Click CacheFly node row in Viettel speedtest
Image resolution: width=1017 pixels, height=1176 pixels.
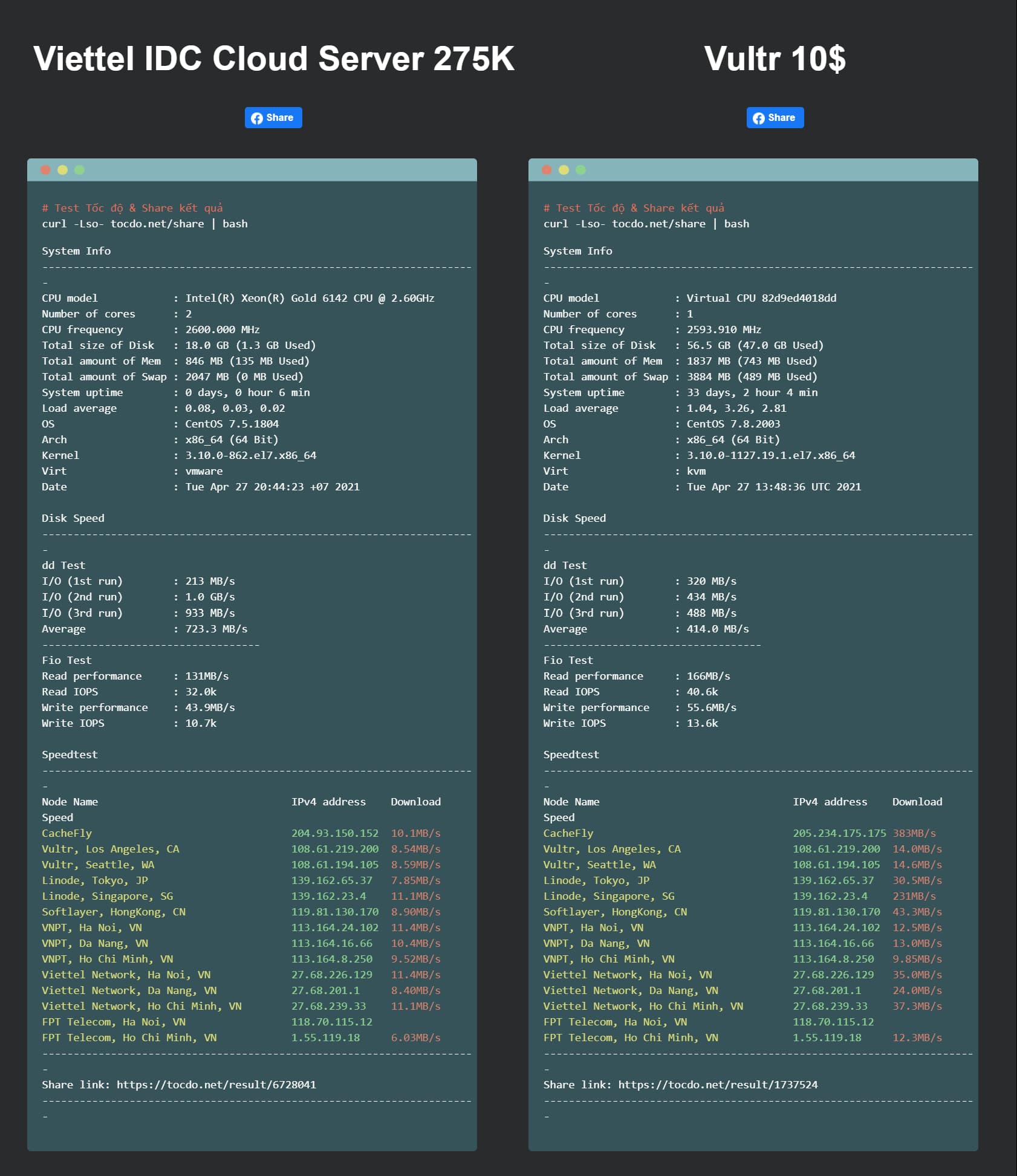click(x=241, y=833)
